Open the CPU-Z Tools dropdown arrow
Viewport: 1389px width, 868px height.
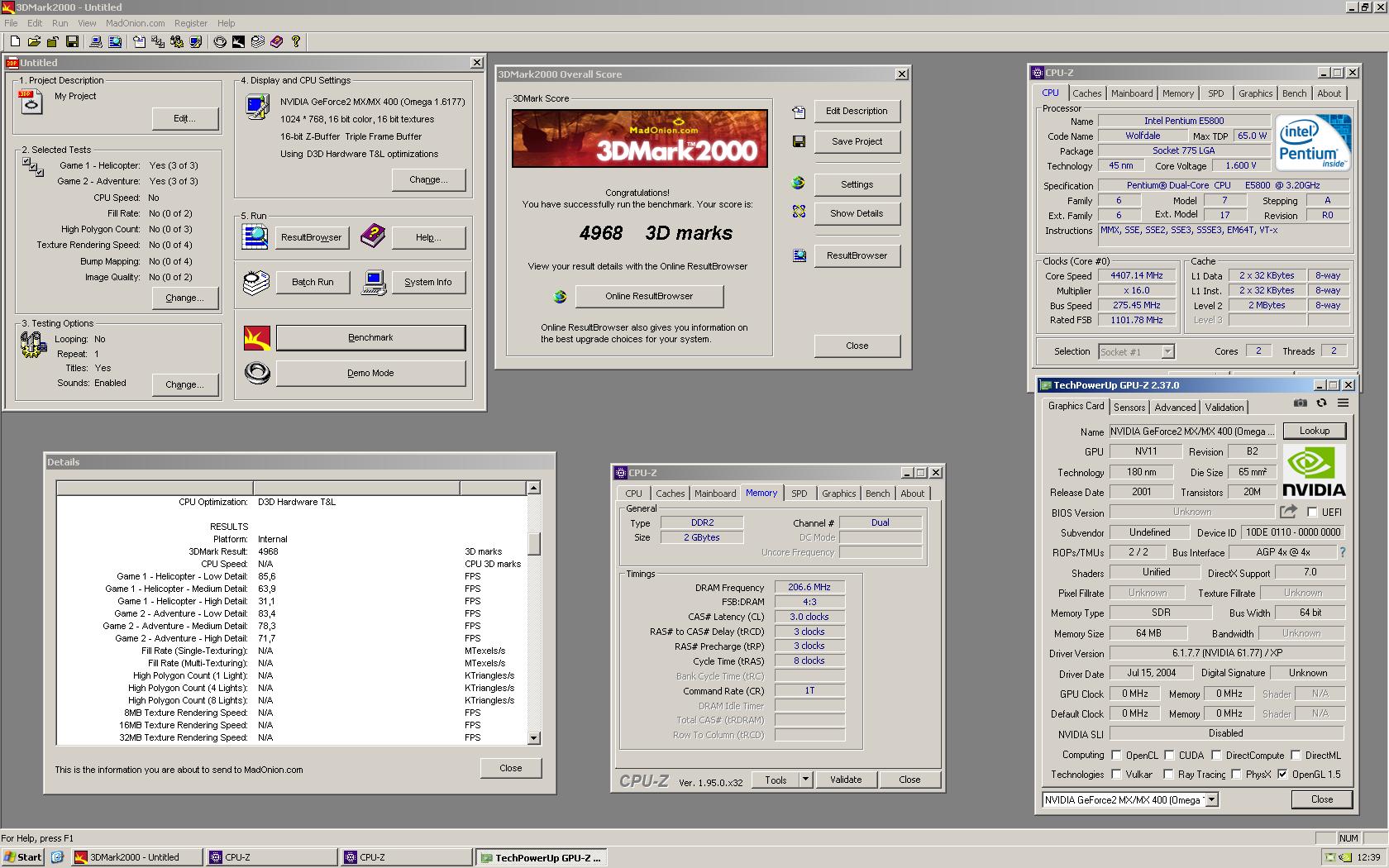coord(806,780)
